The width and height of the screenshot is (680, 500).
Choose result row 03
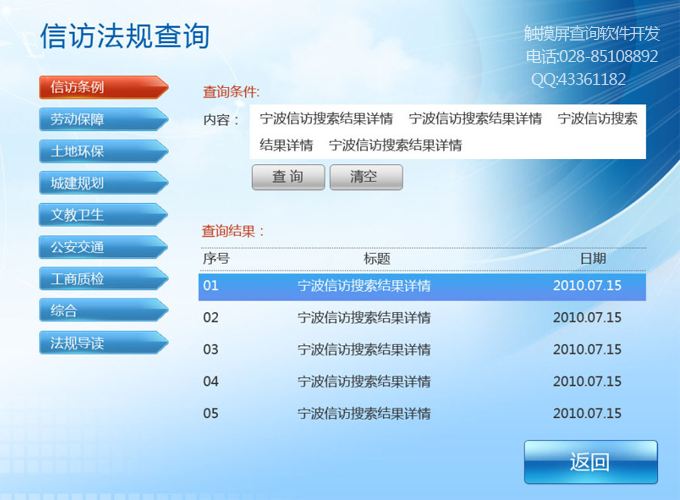[421, 350]
